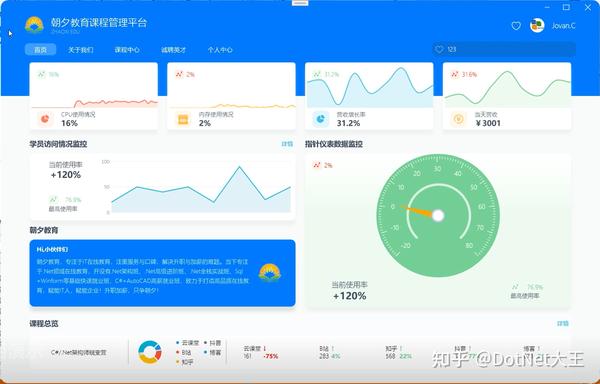Click the blue 营收增长率 wave chart

[x=369, y=87]
